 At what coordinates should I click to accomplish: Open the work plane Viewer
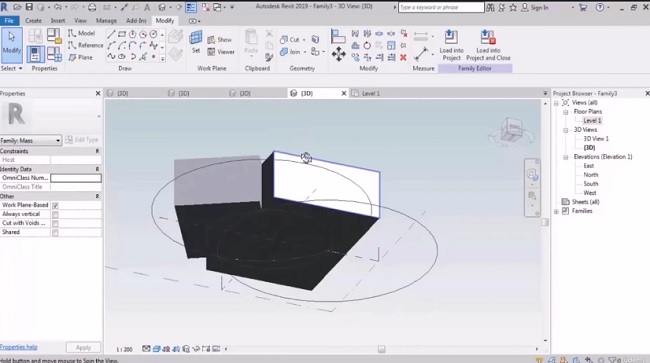coord(221,52)
